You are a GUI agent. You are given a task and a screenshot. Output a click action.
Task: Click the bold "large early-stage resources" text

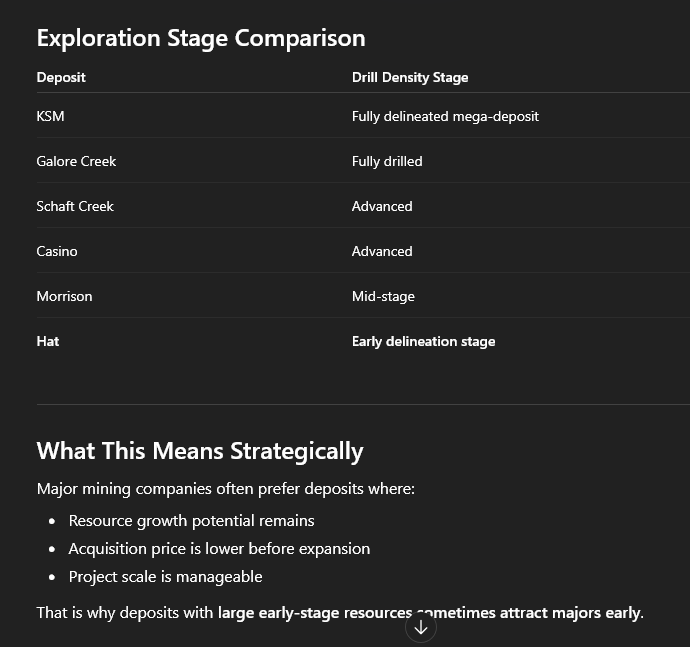pos(314,612)
